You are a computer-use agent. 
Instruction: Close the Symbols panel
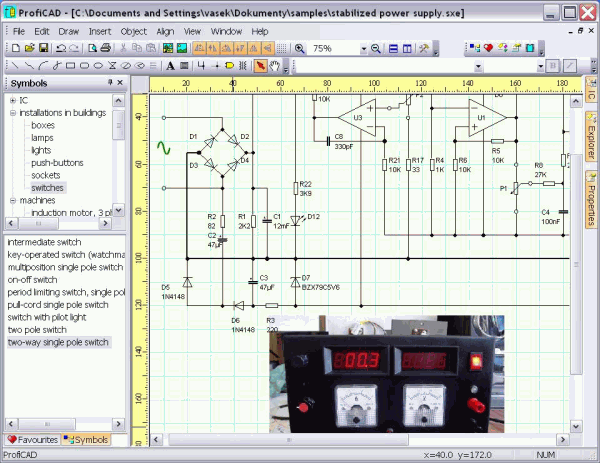coord(120,82)
